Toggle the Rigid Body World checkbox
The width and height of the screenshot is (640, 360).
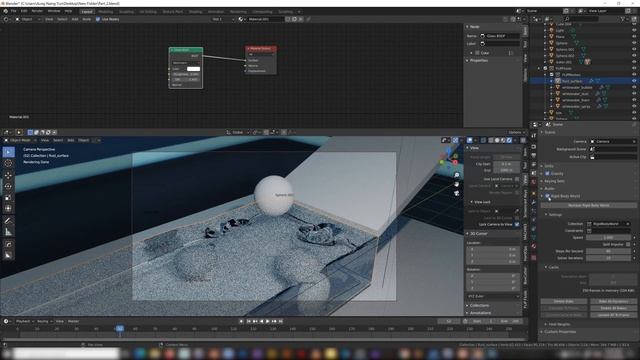click(x=547, y=196)
